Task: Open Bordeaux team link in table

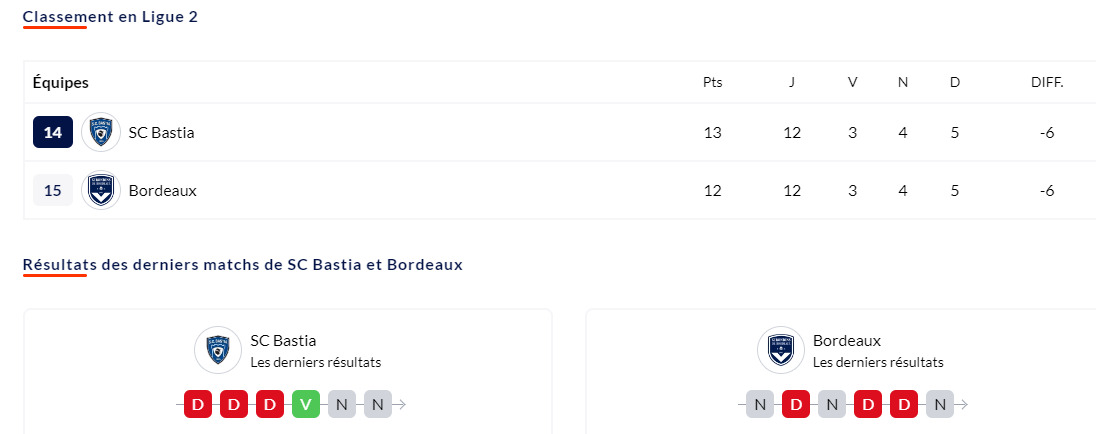Action: click(x=163, y=190)
